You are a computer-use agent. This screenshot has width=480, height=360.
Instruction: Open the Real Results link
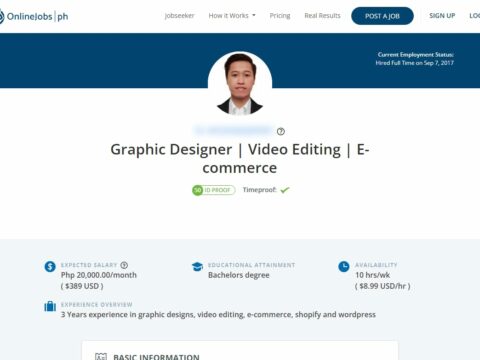(x=322, y=16)
